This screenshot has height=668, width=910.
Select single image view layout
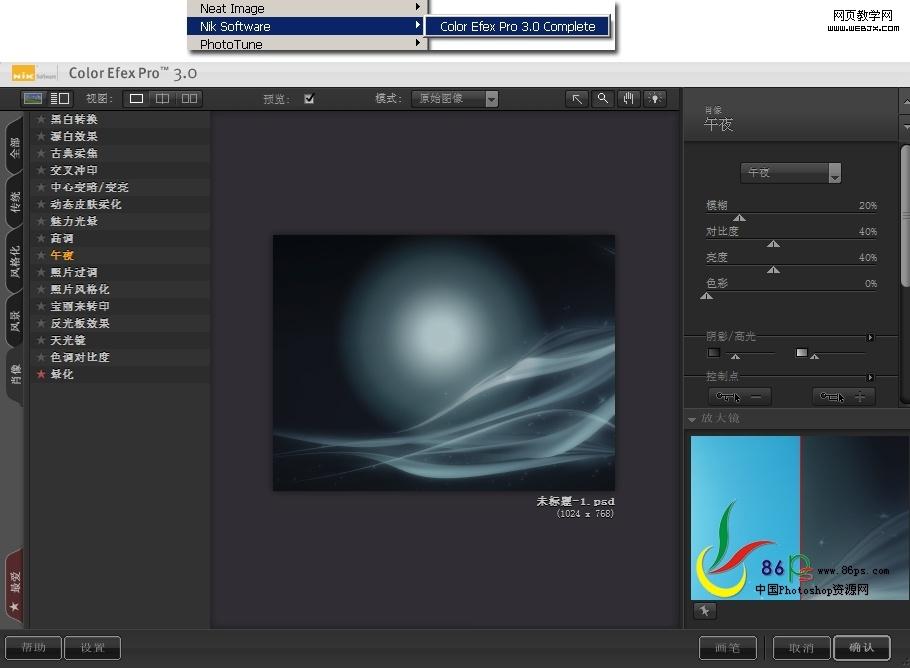(136, 99)
